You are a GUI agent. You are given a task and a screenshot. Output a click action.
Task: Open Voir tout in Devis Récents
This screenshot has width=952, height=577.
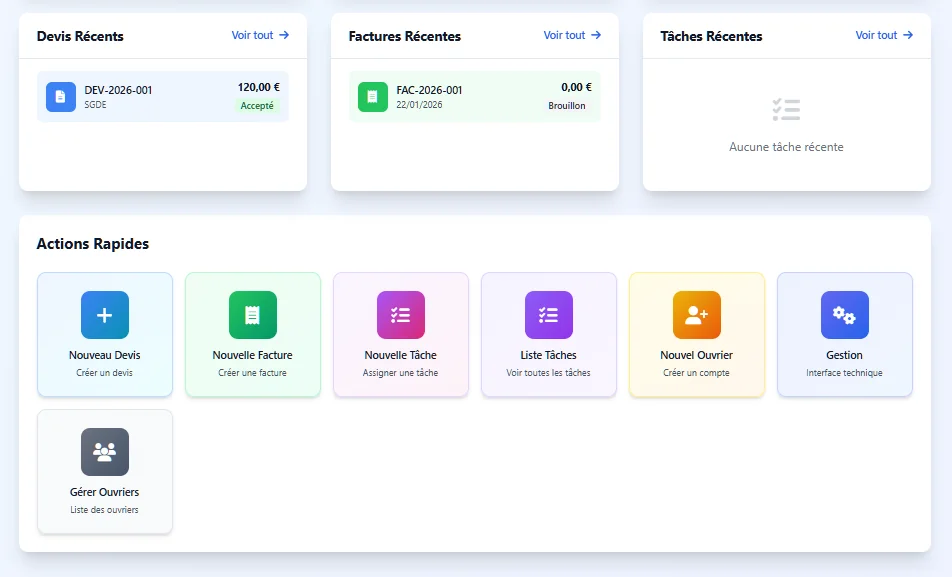260,35
